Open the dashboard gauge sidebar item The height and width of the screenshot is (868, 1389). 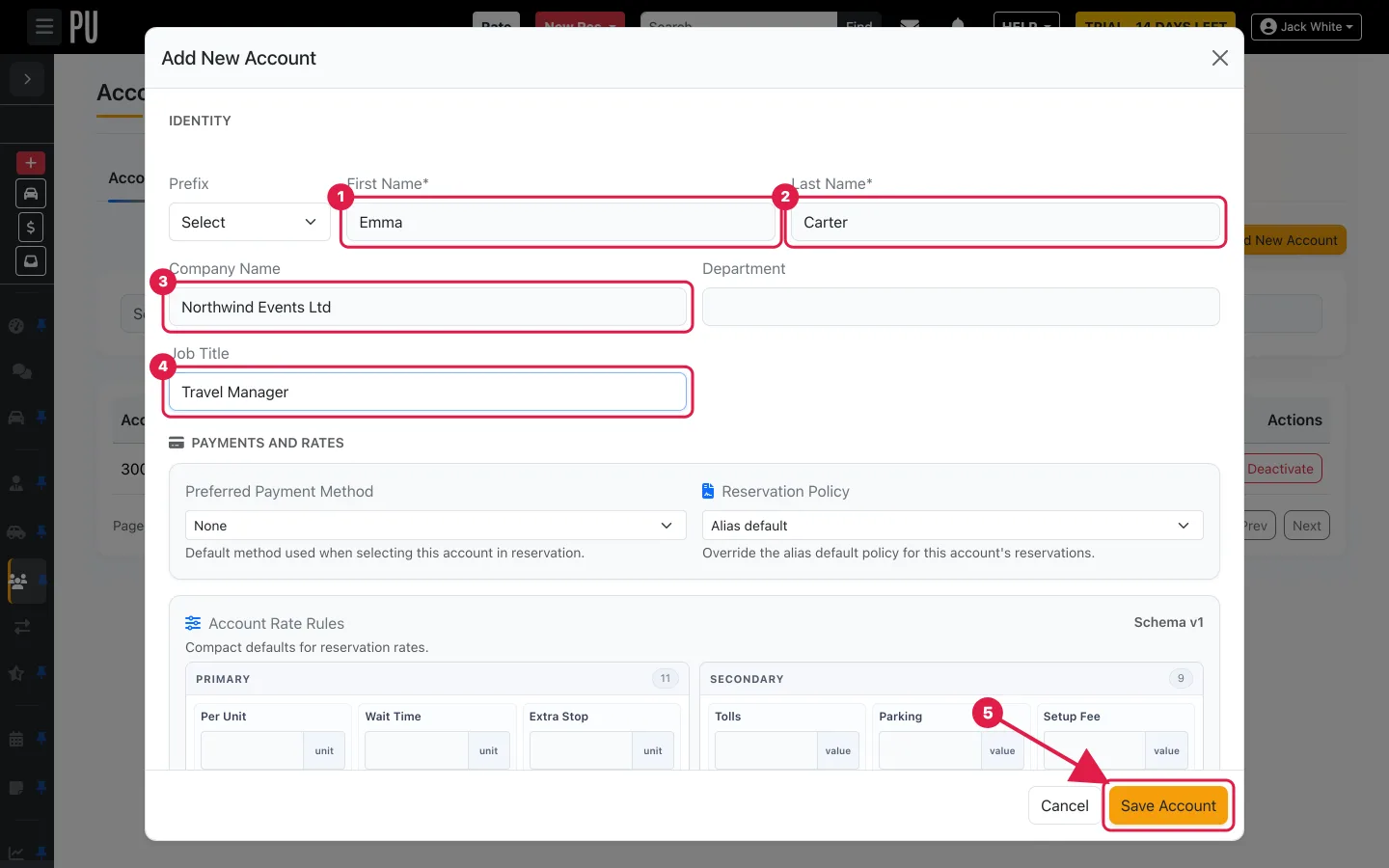(x=16, y=326)
